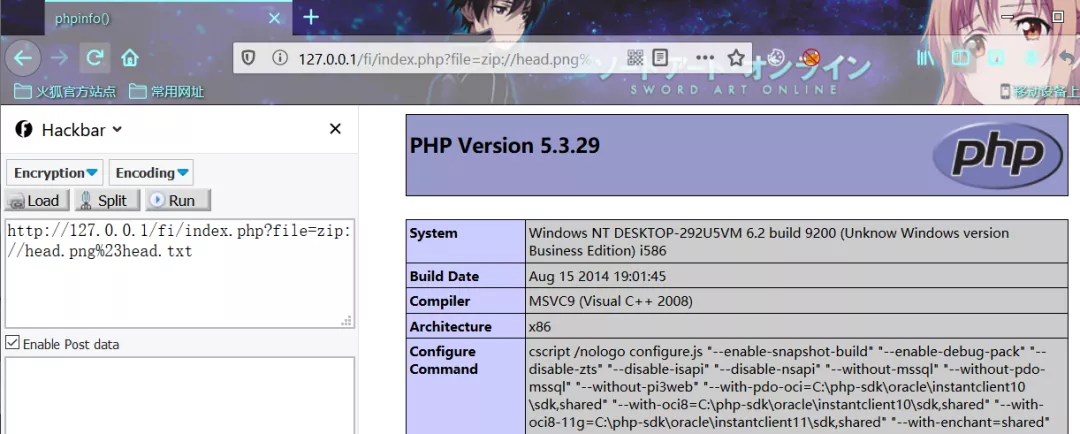The height and width of the screenshot is (434, 1080).
Task: Open tracking protection shield in the address bar
Action: coord(249,58)
